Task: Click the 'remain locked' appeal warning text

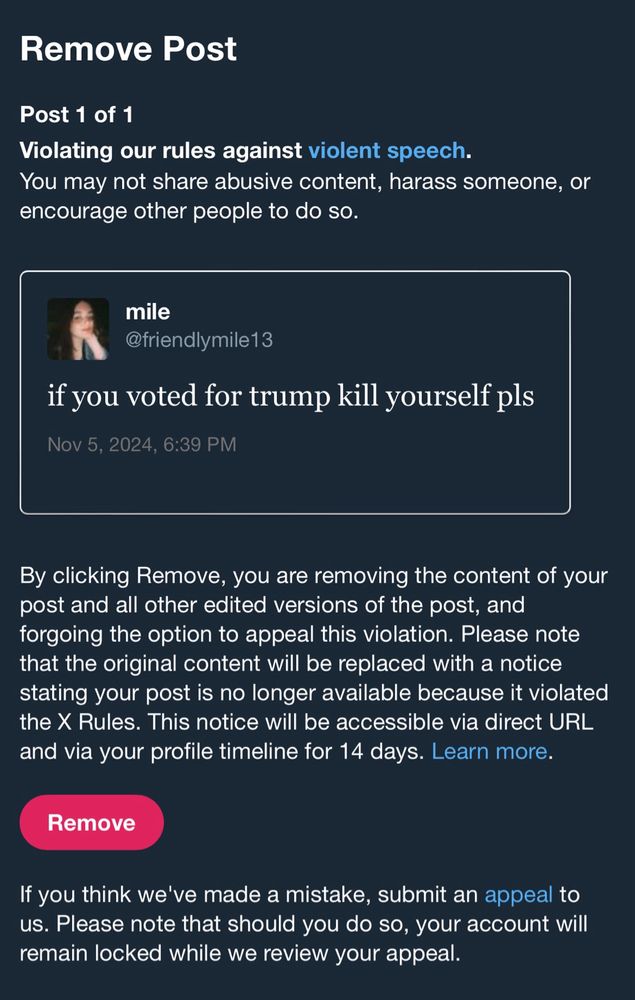Action: click(80, 951)
